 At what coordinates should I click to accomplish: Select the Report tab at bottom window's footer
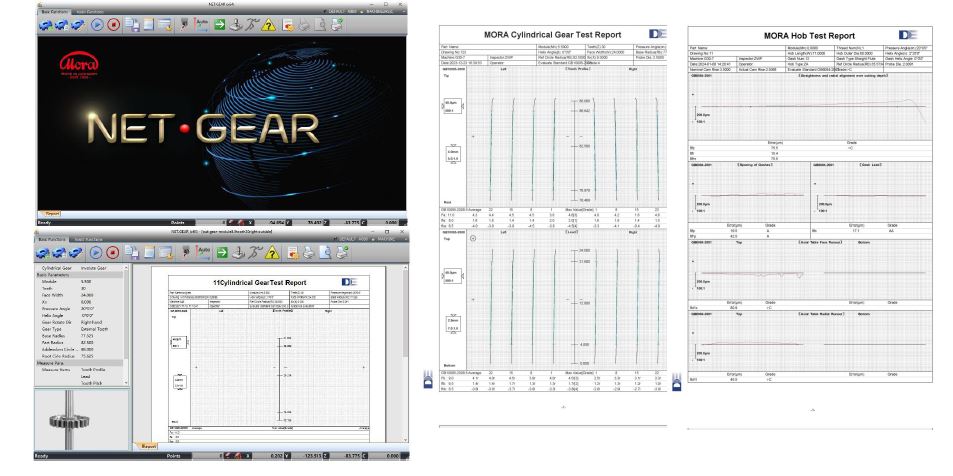click(149, 446)
